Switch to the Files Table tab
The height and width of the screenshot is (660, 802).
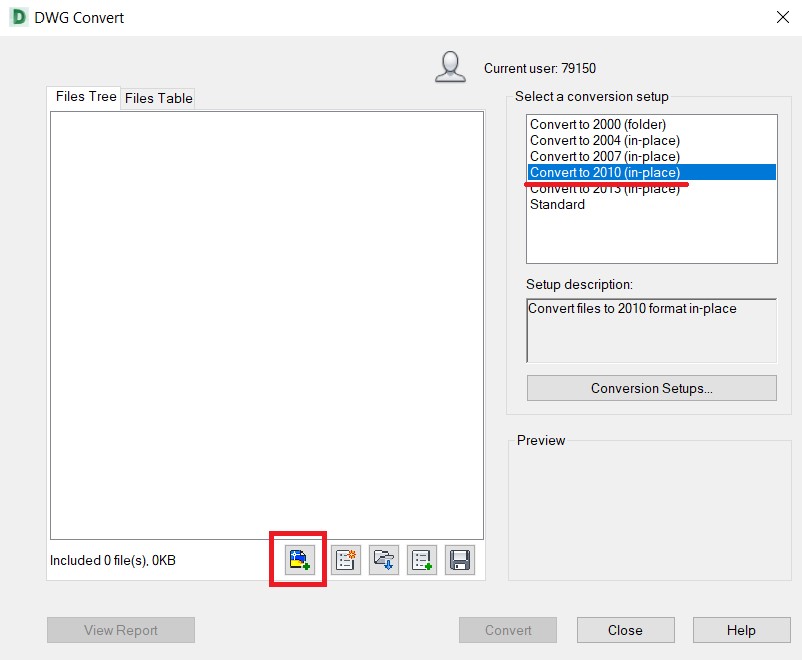click(158, 98)
